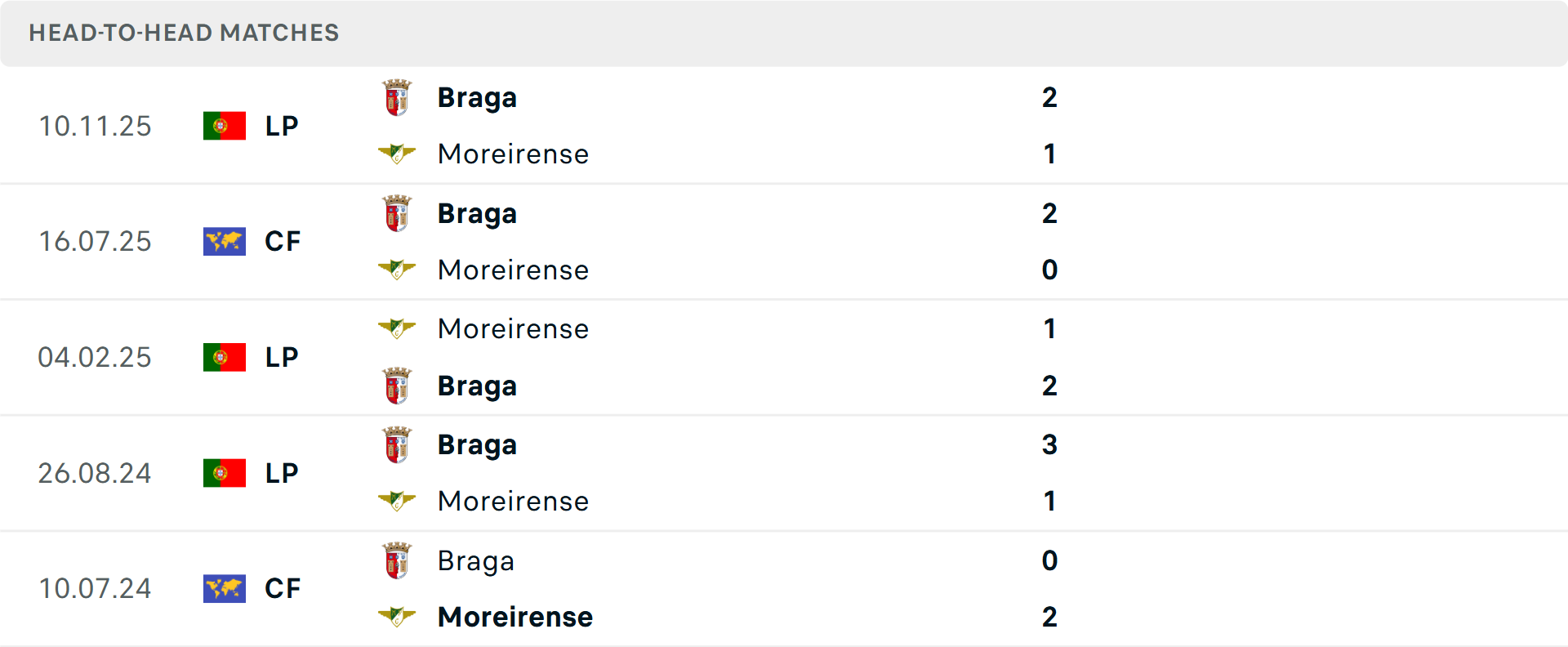
Task: Click the world map icon for the 16.07.25 friendly
Action: 224,241
